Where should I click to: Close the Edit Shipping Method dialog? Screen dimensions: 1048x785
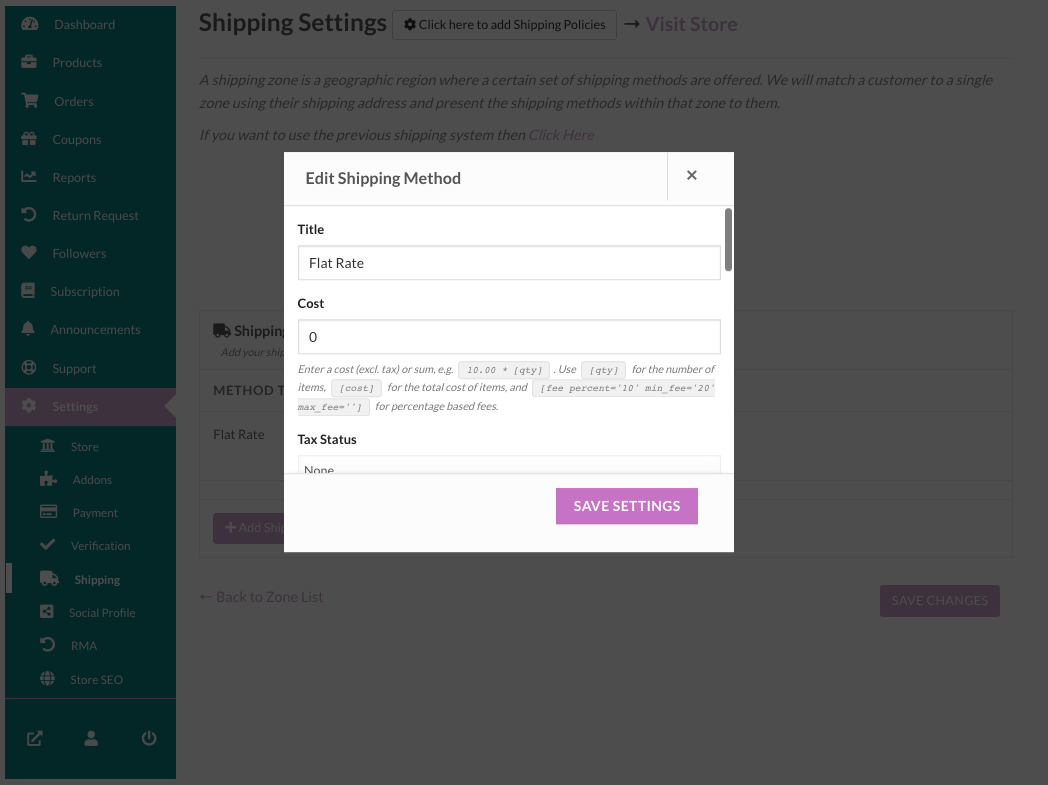[x=692, y=175]
